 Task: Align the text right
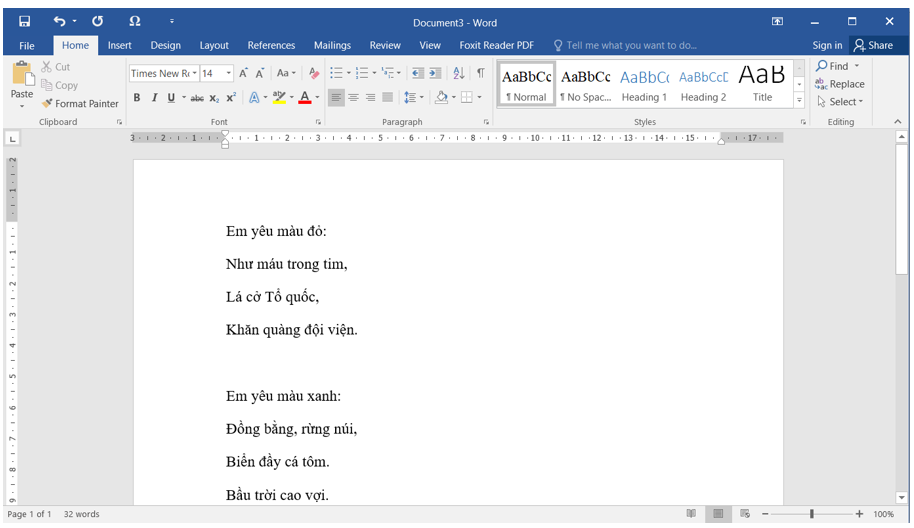click(x=370, y=97)
